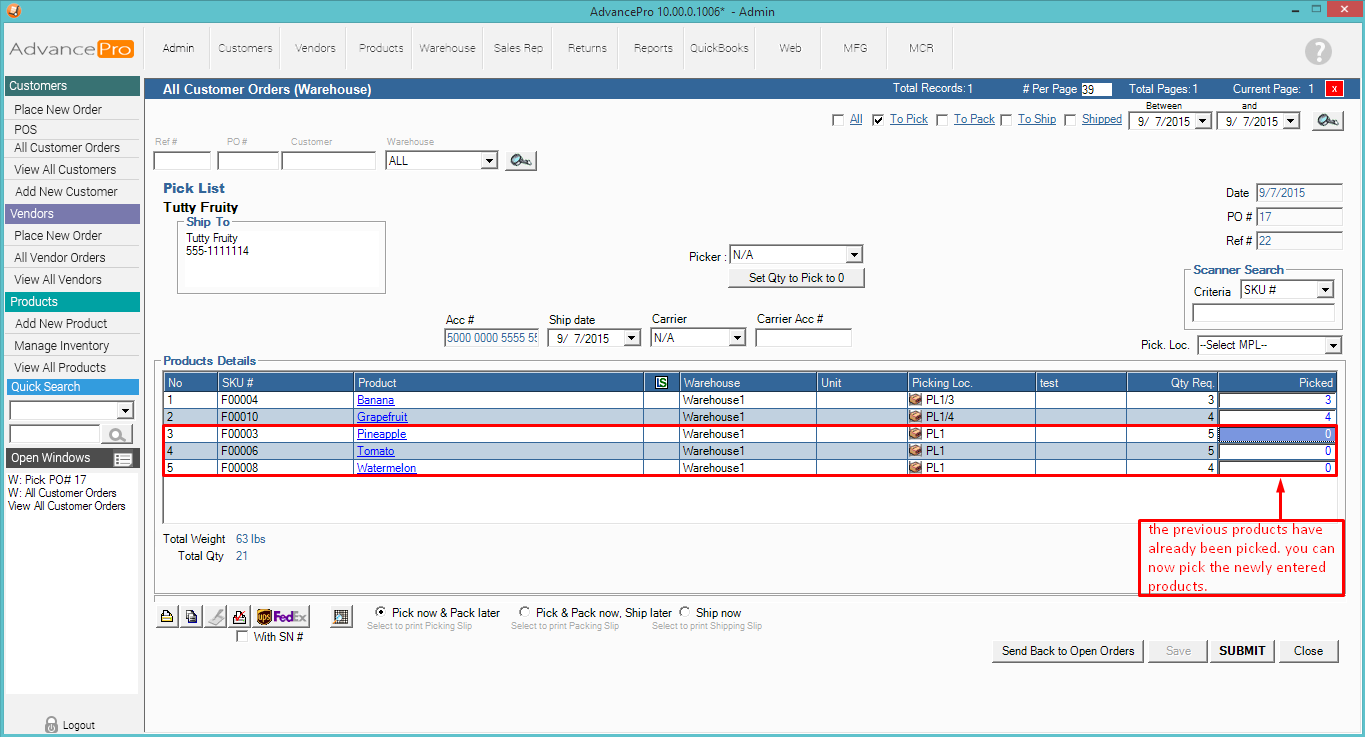Enable the With SN # checkbox
The width and height of the screenshot is (1365, 737).
pos(241,637)
